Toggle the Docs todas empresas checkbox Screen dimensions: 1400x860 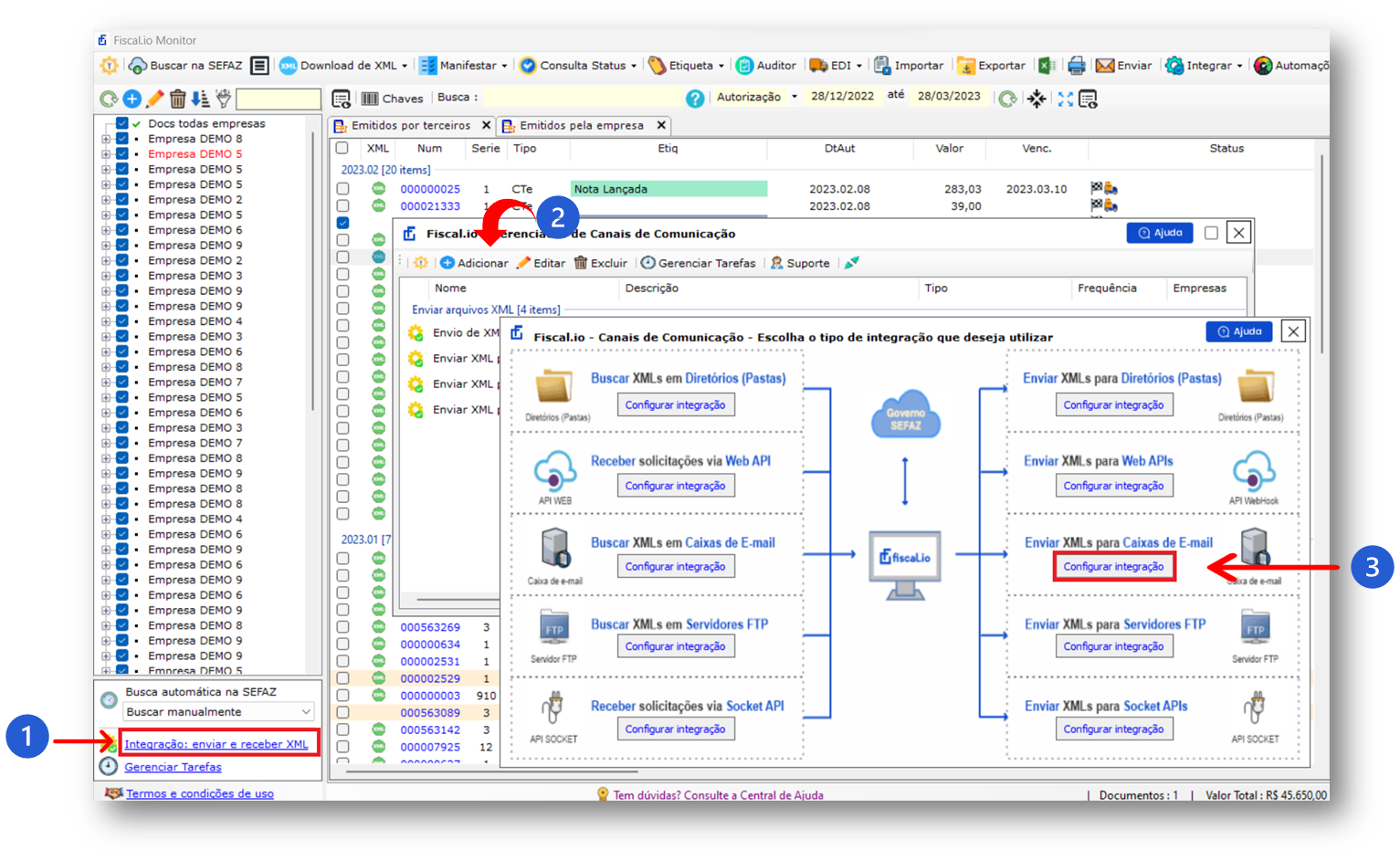pos(121,123)
